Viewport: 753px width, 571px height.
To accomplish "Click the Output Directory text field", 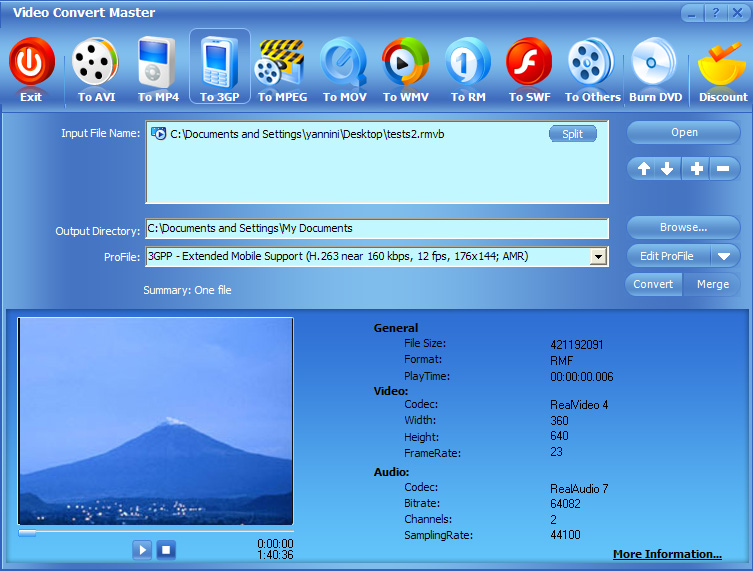I will coord(377,228).
